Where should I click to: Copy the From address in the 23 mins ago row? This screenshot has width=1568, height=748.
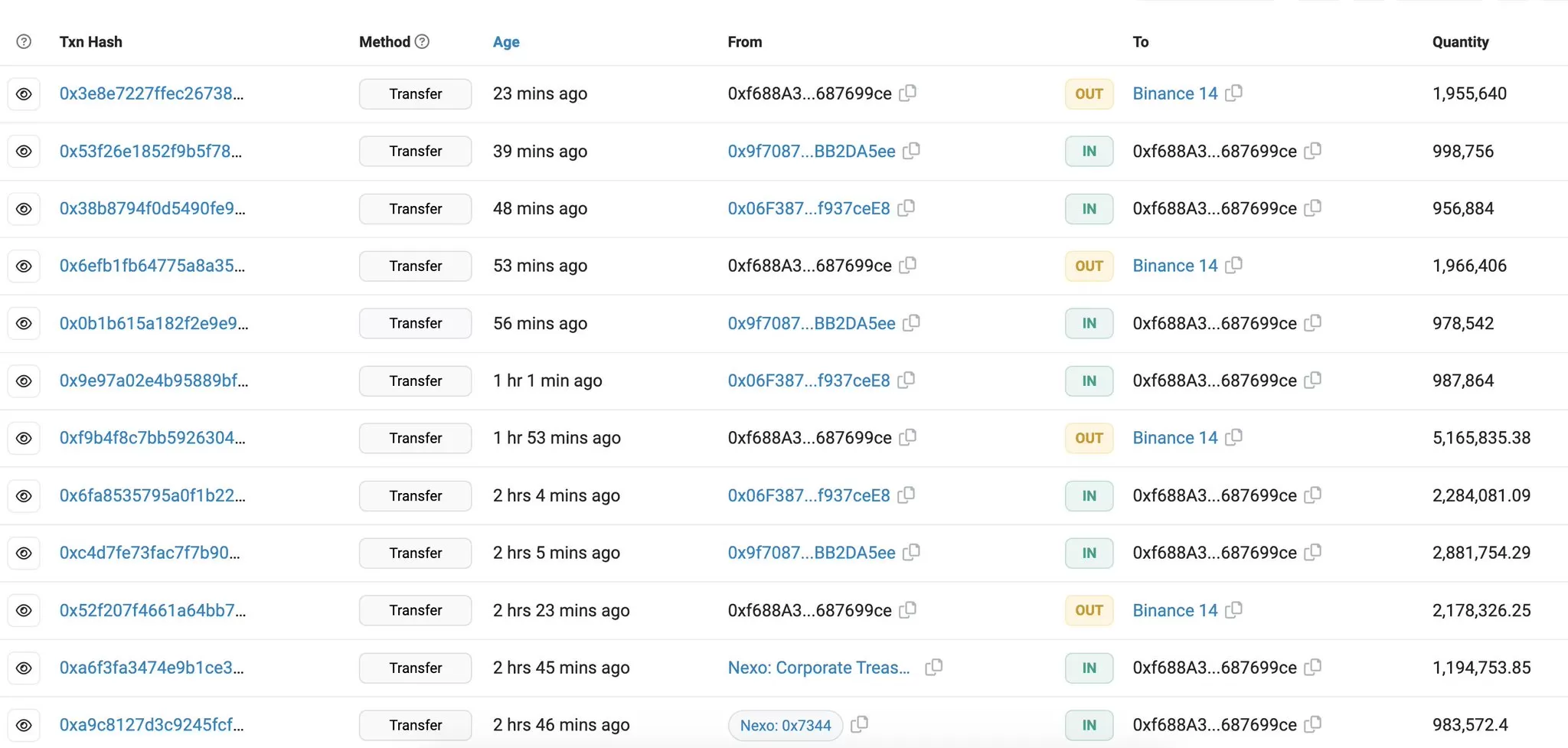click(908, 93)
